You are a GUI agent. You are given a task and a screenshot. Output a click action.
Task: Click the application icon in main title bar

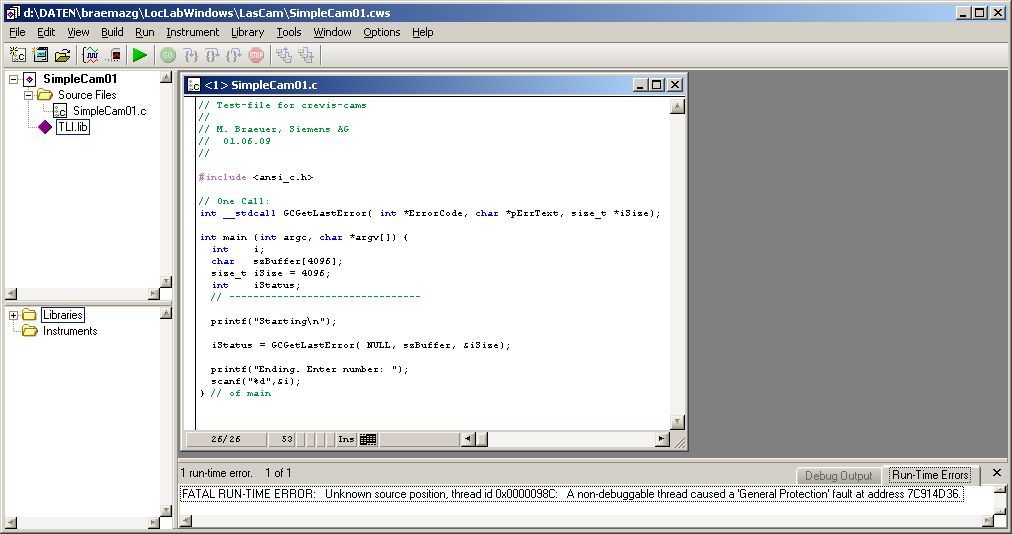click(12, 12)
